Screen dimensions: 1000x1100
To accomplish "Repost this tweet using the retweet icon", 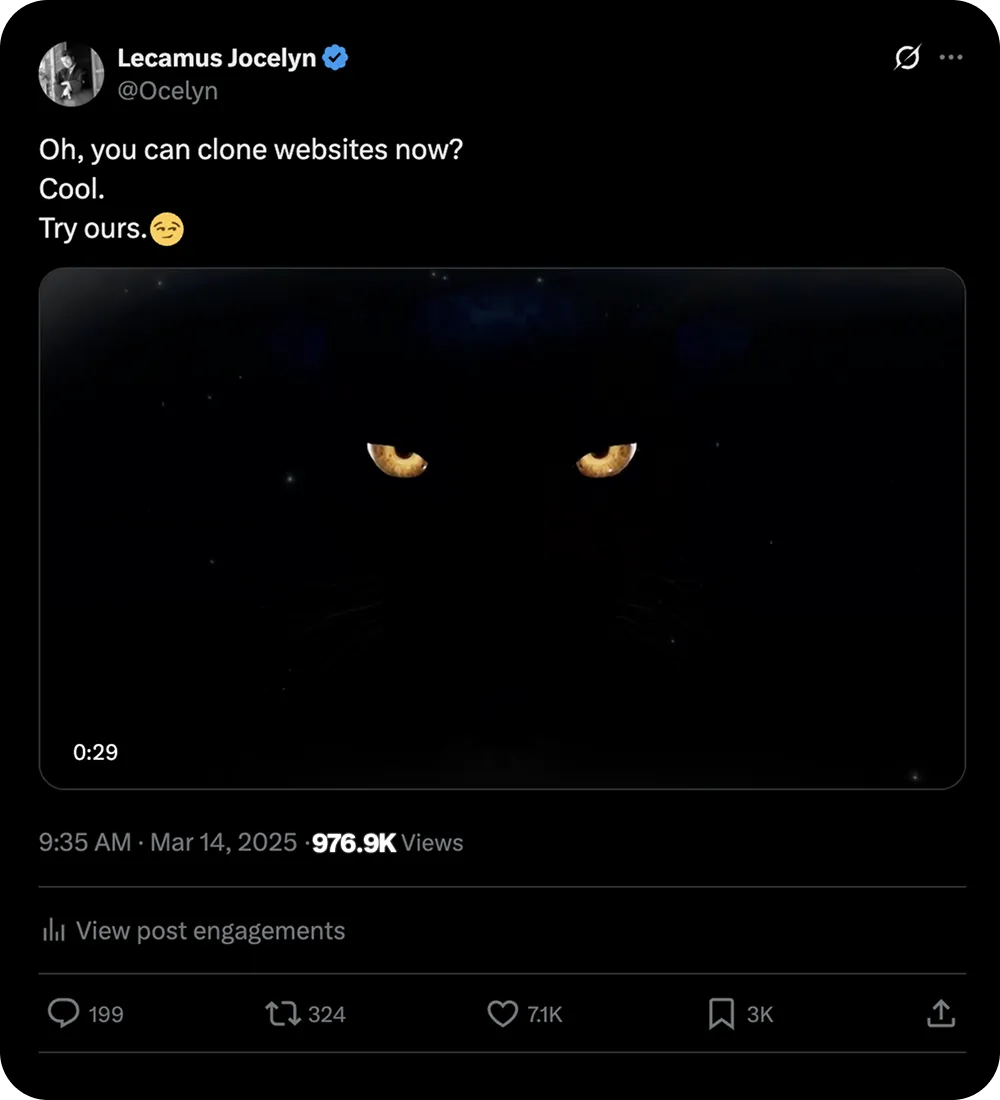I will click(x=281, y=1014).
